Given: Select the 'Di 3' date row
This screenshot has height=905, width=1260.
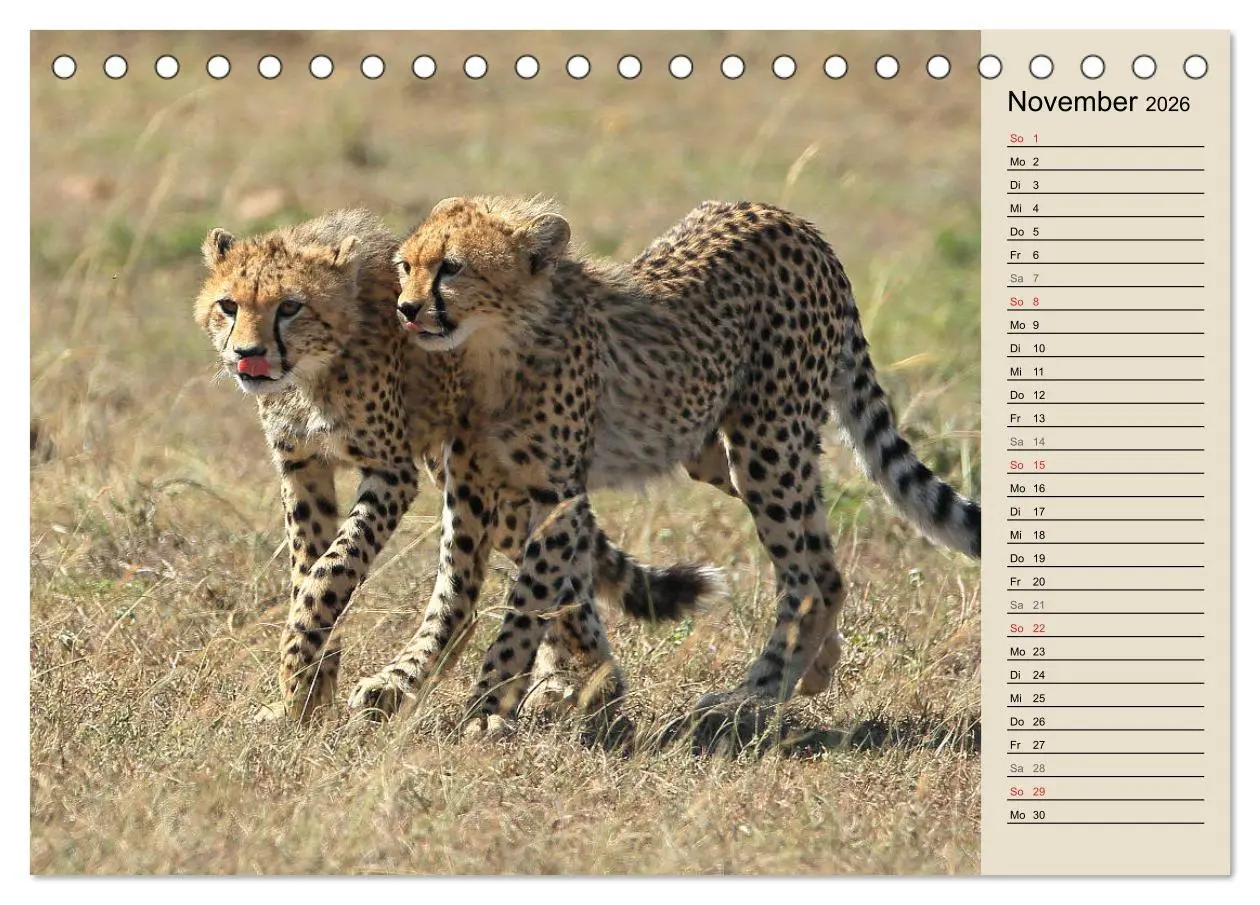Looking at the screenshot, I should 1105,185.
